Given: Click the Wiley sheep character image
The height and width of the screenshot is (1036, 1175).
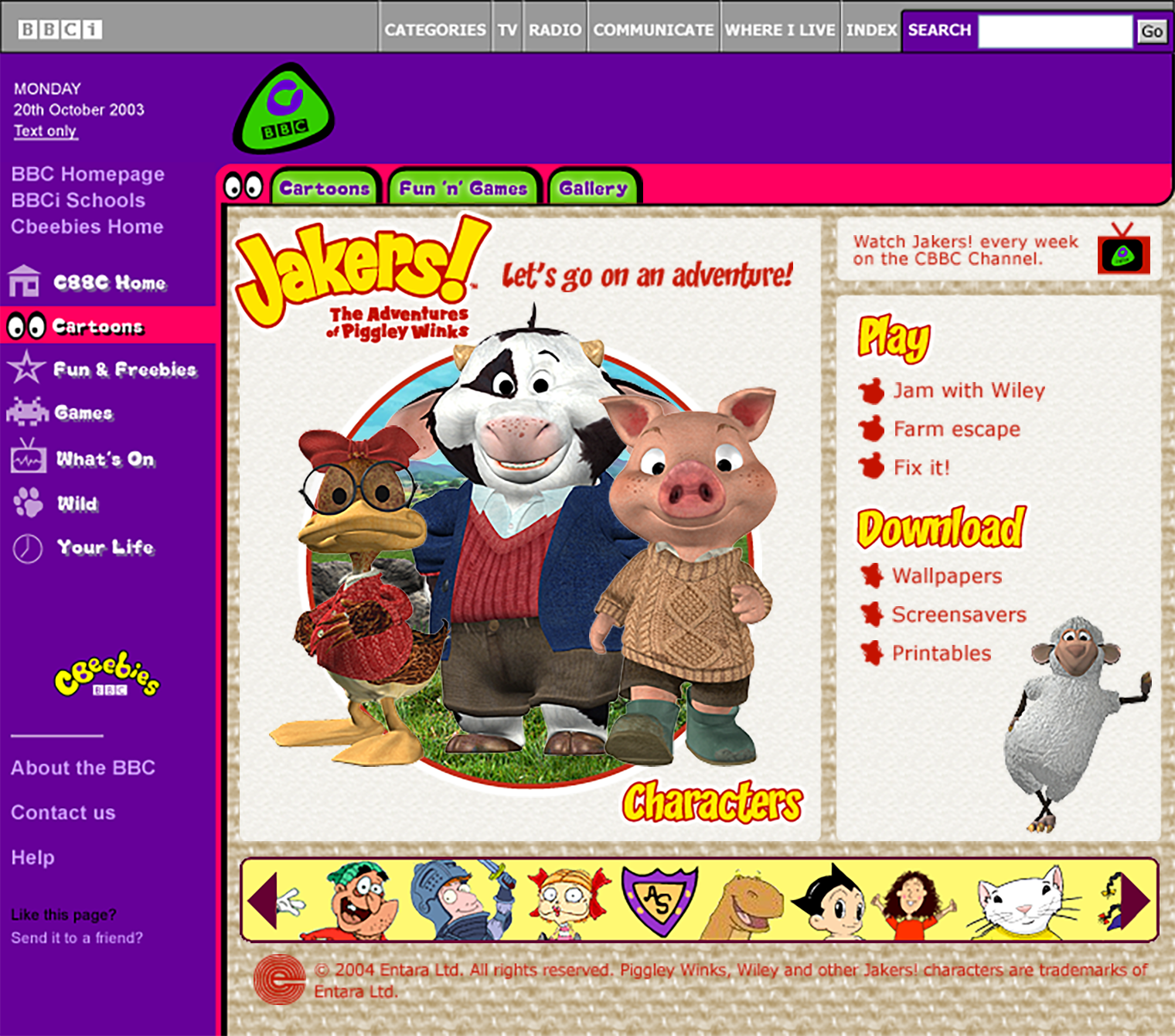Looking at the screenshot, I should 1076,724.
